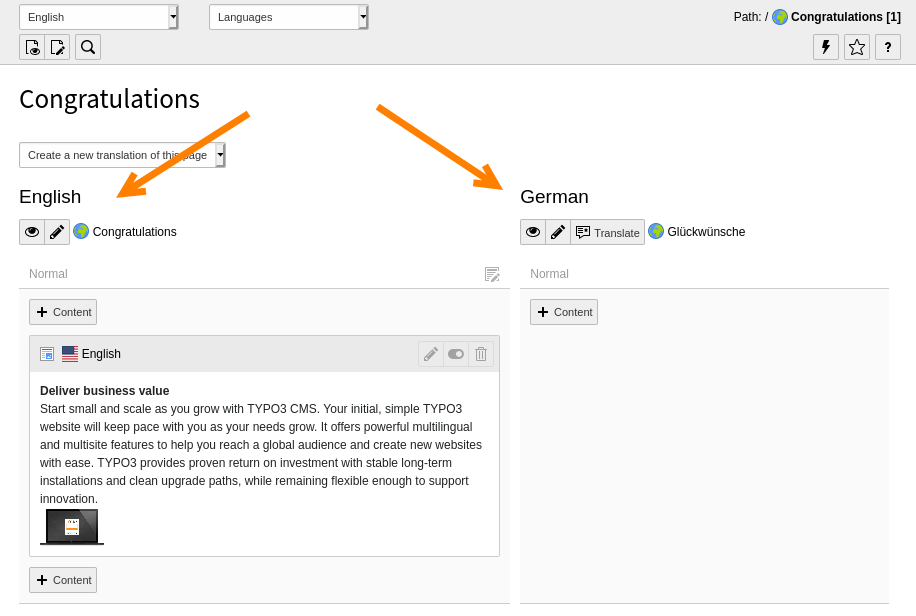Open the English language selector dropdown
The width and height of the screenshot is (916, 616).
coord(98,17)
